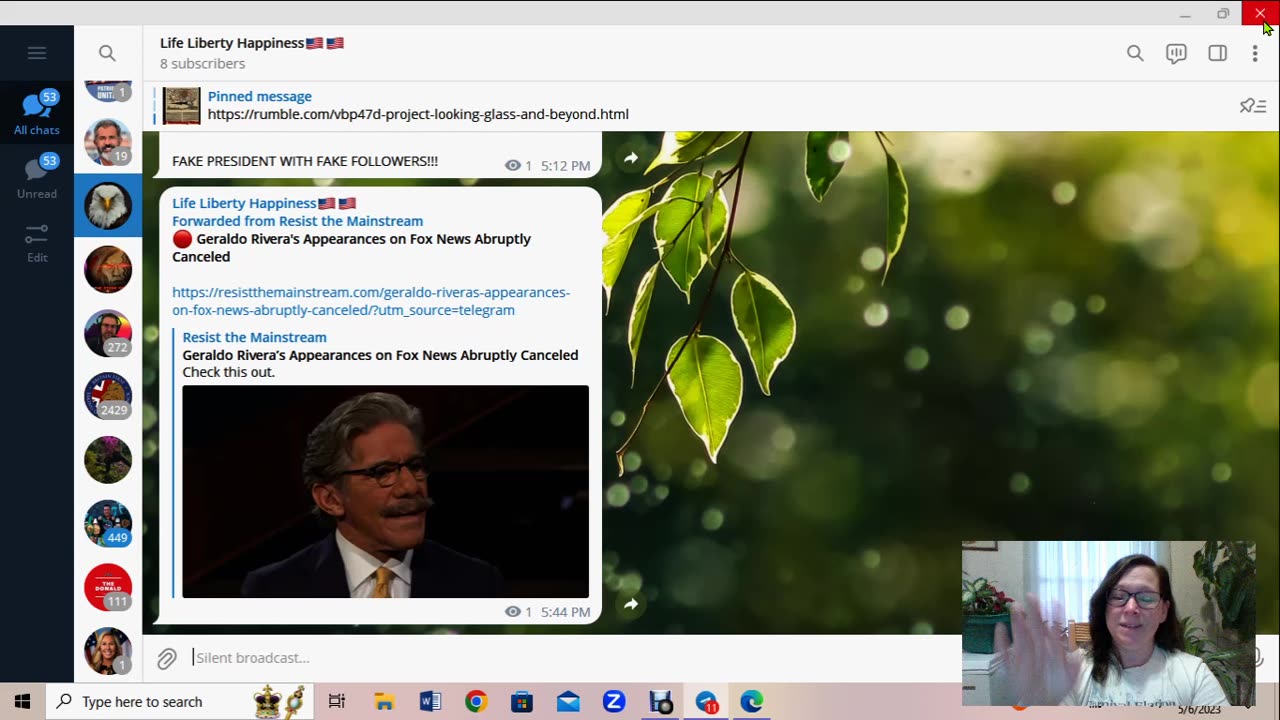Open the blonde woman avatar chat
The height and width of the screenshot is (720, 1280).
click(x=108, y=651)
